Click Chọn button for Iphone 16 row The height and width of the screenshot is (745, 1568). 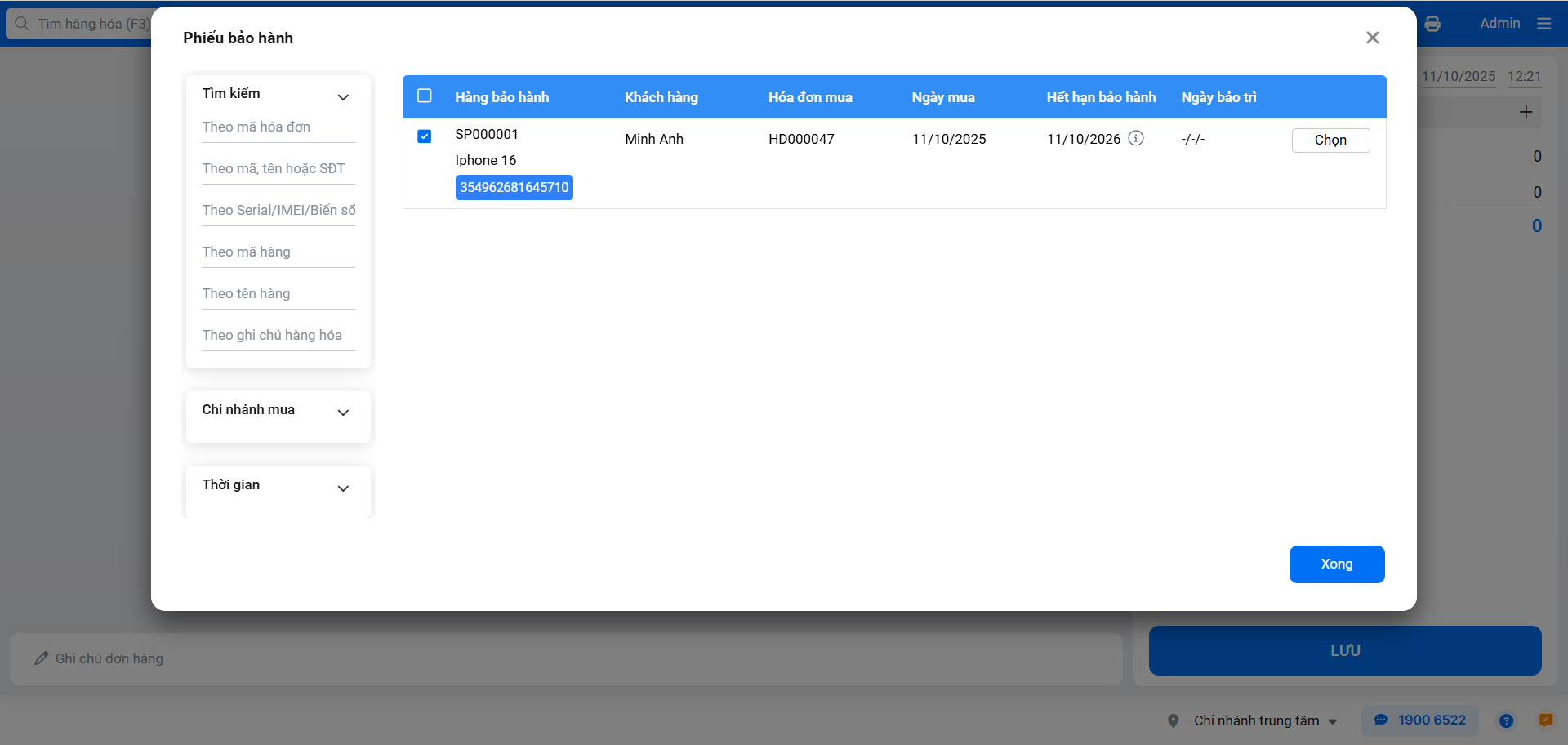1330,140
